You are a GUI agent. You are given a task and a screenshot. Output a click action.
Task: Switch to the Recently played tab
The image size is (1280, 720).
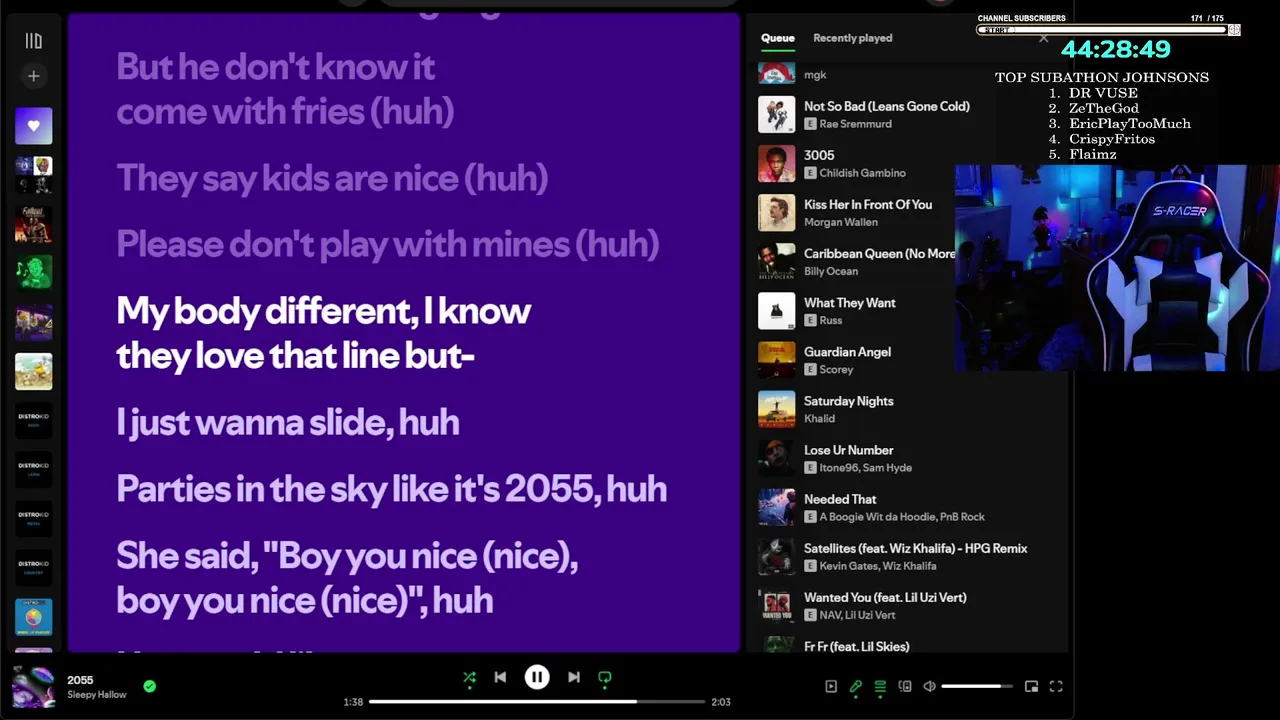pyautogui.click(x=852, y=38)
